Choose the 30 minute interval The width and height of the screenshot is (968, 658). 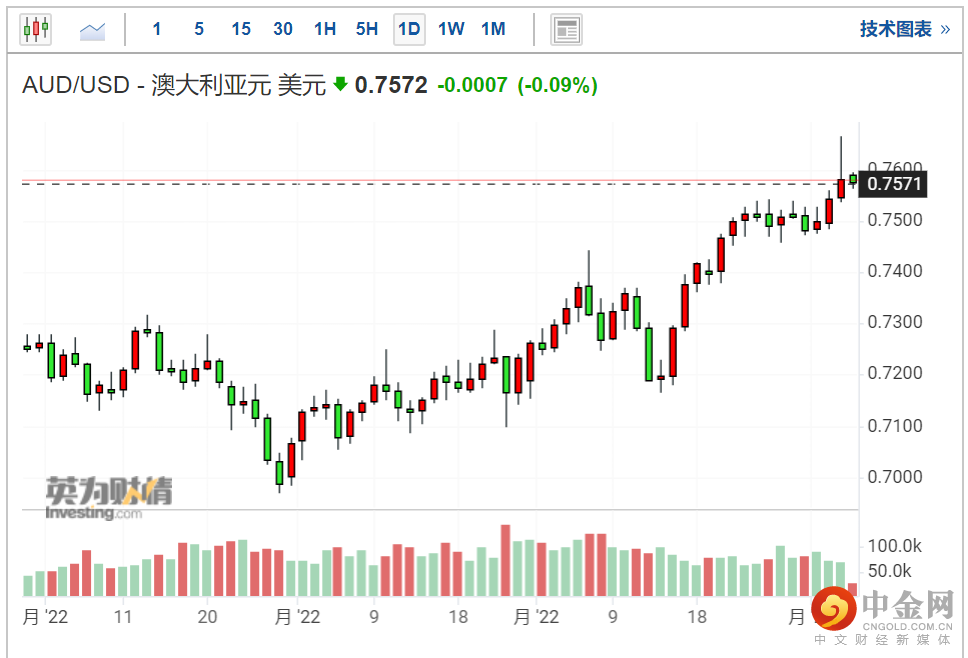point(283,29)
